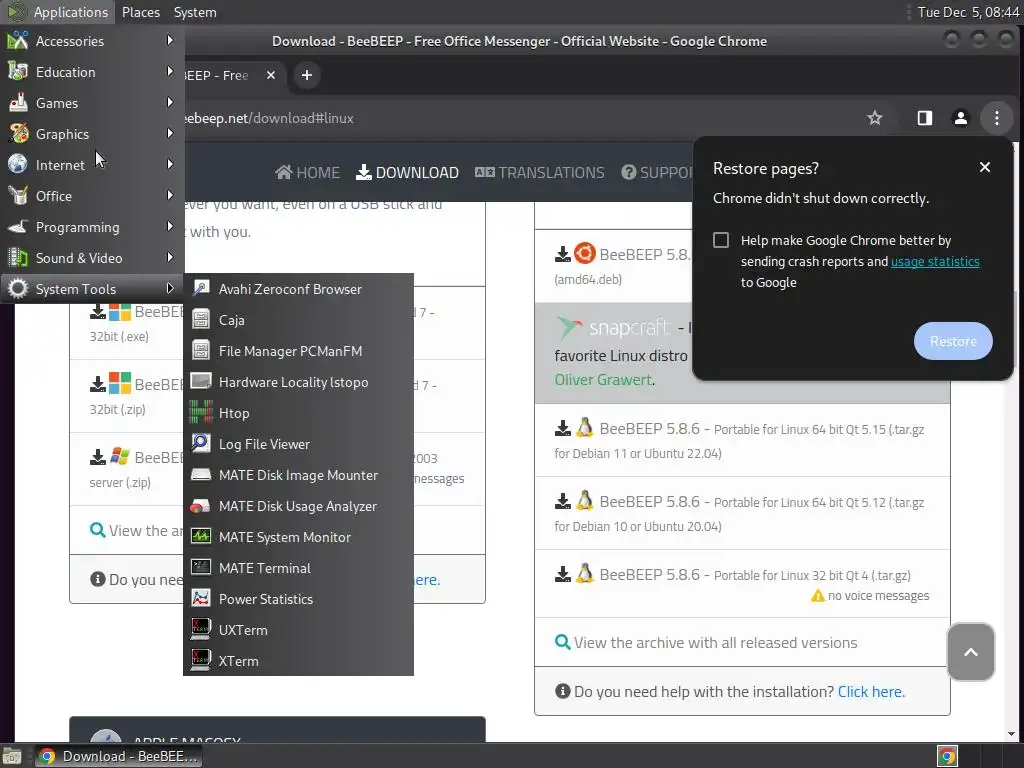Click the scroll-to-top arrow button

coord(971,652)
